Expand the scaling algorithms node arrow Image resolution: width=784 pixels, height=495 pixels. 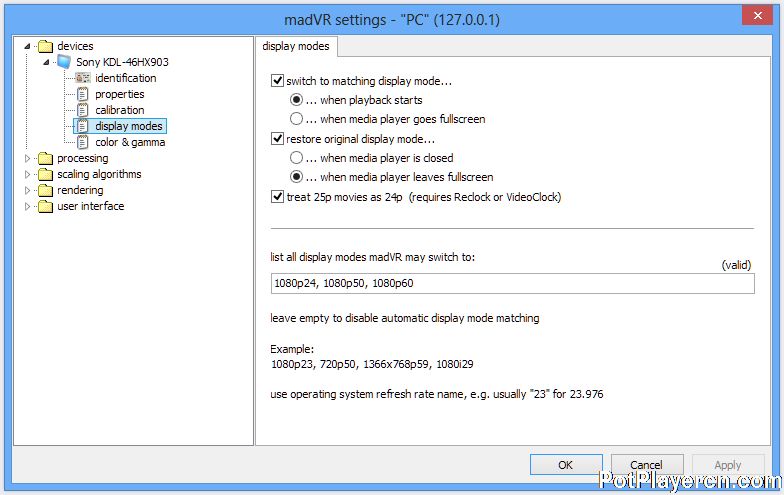click(x=28, y=174)
